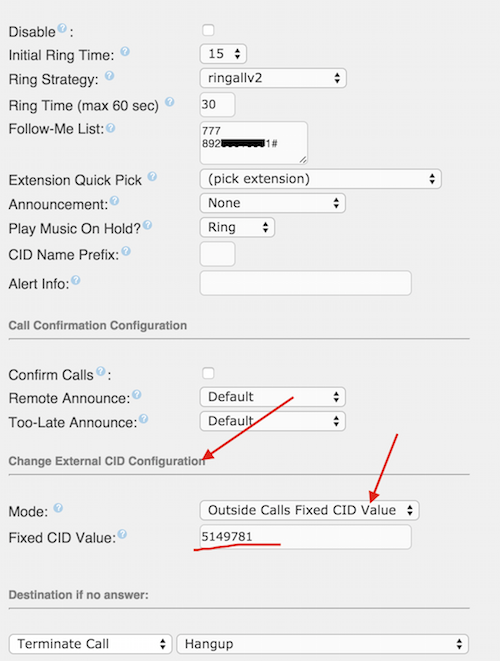Click the Fixed CID Value input field
This screenshot has width=500, height=661.
[x=306, y=537]
